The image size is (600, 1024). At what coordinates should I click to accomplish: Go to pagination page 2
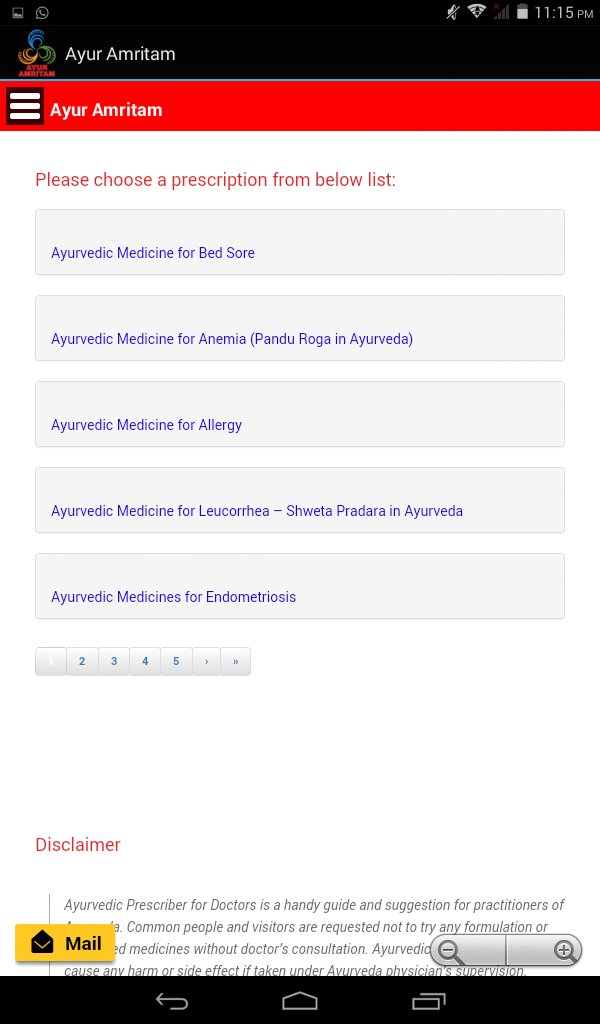82,661
